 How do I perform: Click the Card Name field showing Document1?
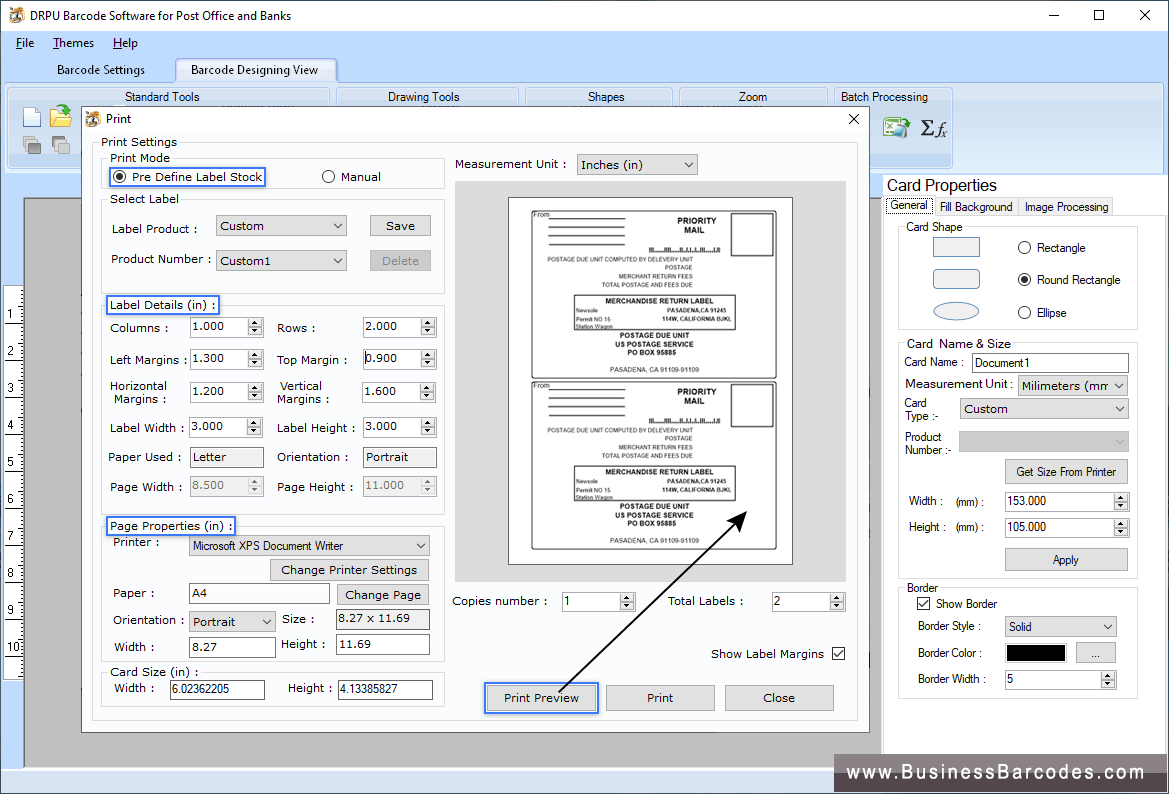(1049, 362)
